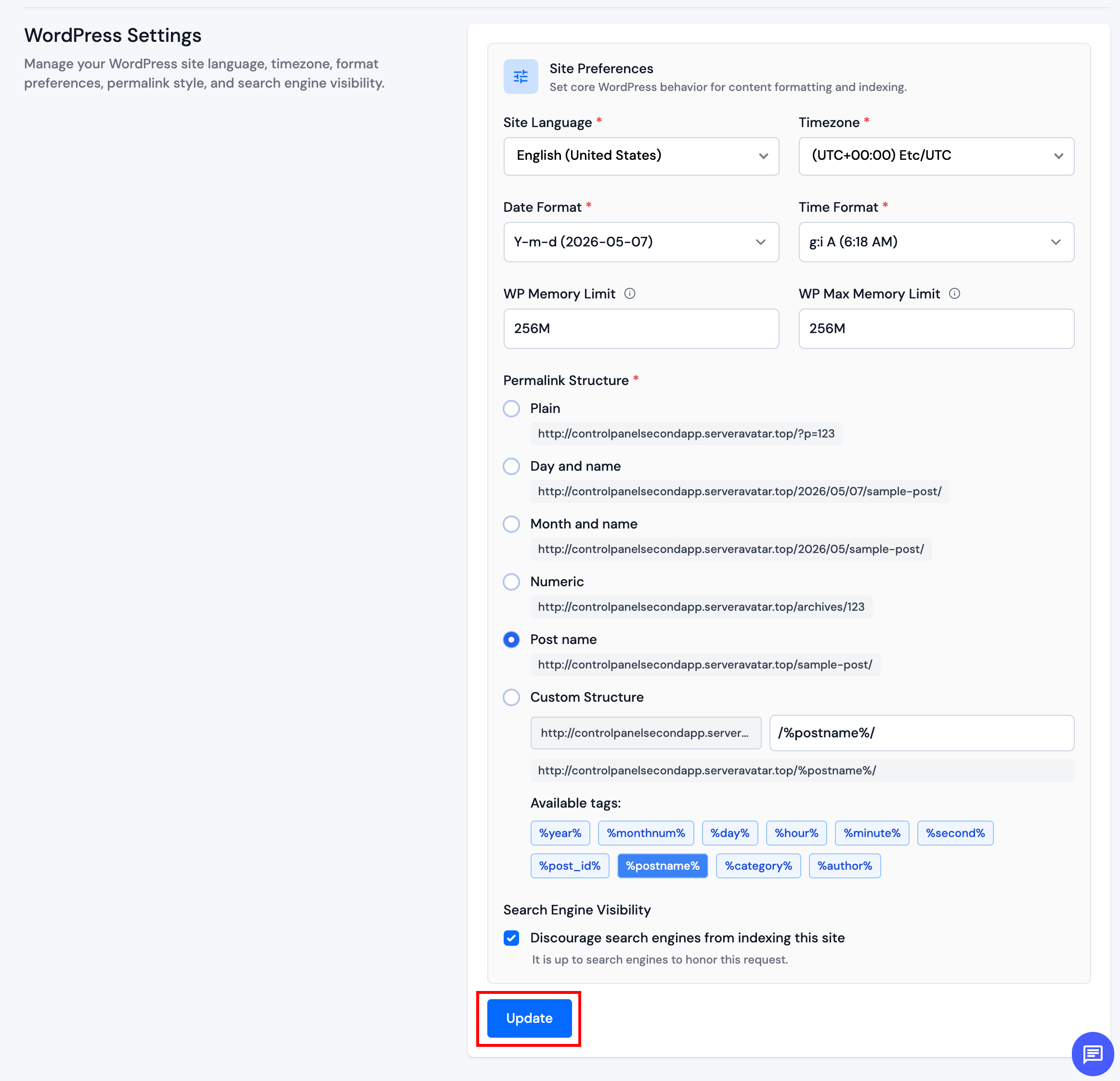Insert the %day% tag
The image size is (1120, 1081).
pos(729,833)
